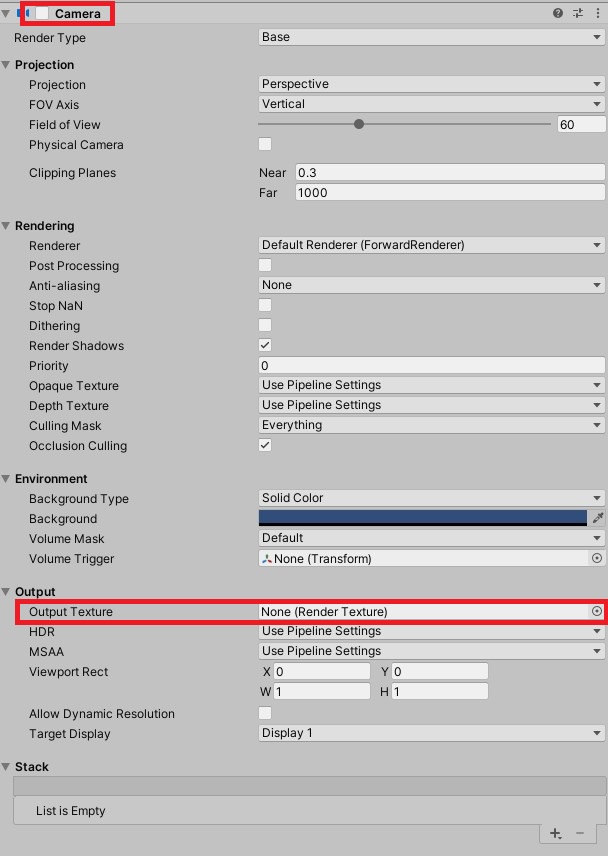The image size is (608, 856).
Task: Enable Physical Camera checkbox
Action: (x=265, y=144)
